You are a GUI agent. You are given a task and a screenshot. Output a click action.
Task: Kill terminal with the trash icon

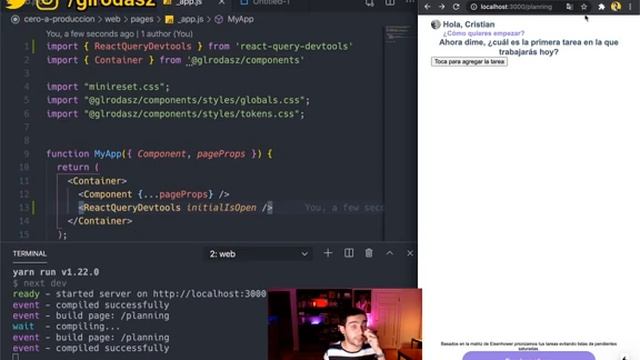[x=369, y=253]
